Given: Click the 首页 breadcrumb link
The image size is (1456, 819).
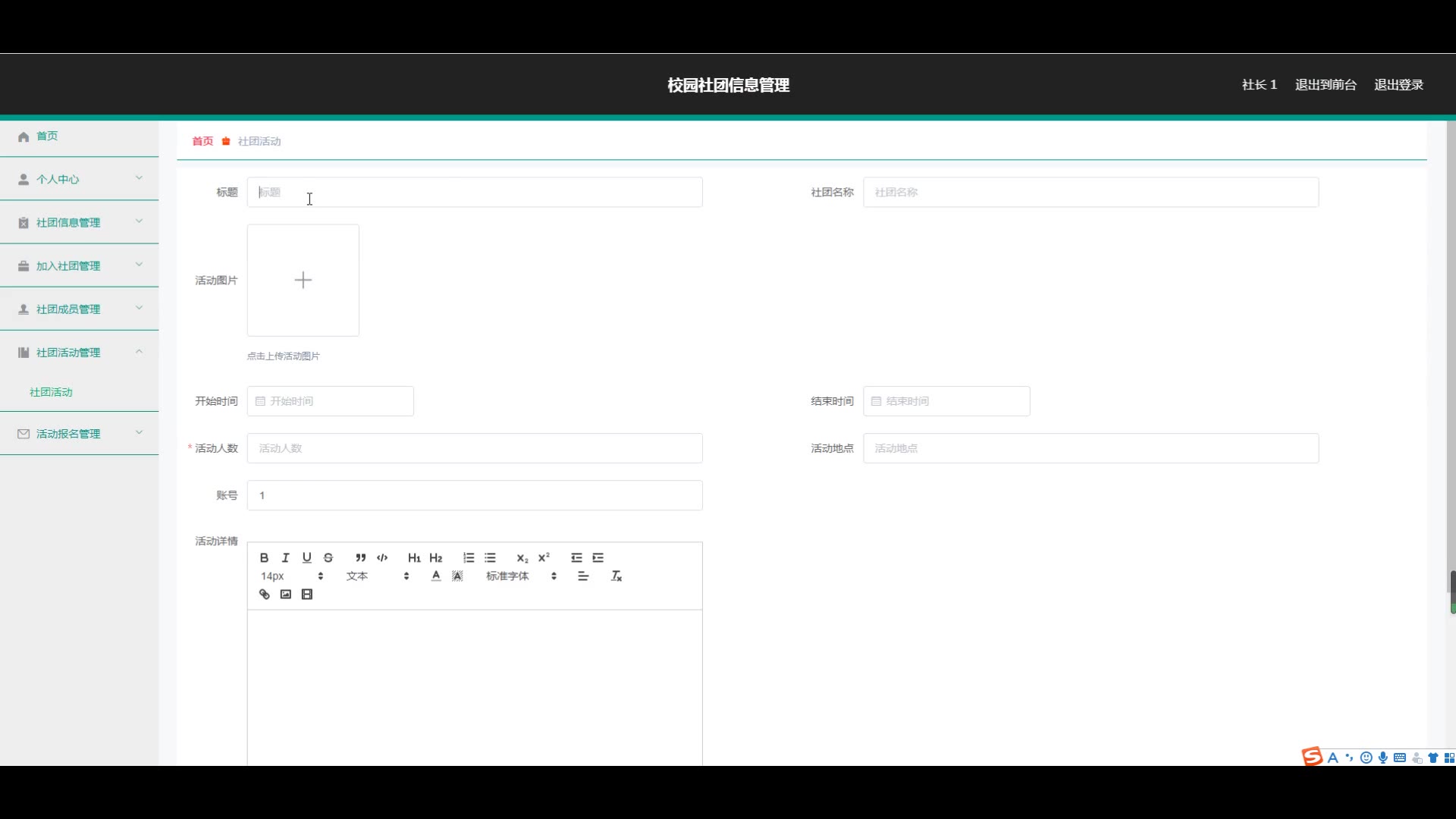Looking at the screenshot, I should tap(202, 141).
